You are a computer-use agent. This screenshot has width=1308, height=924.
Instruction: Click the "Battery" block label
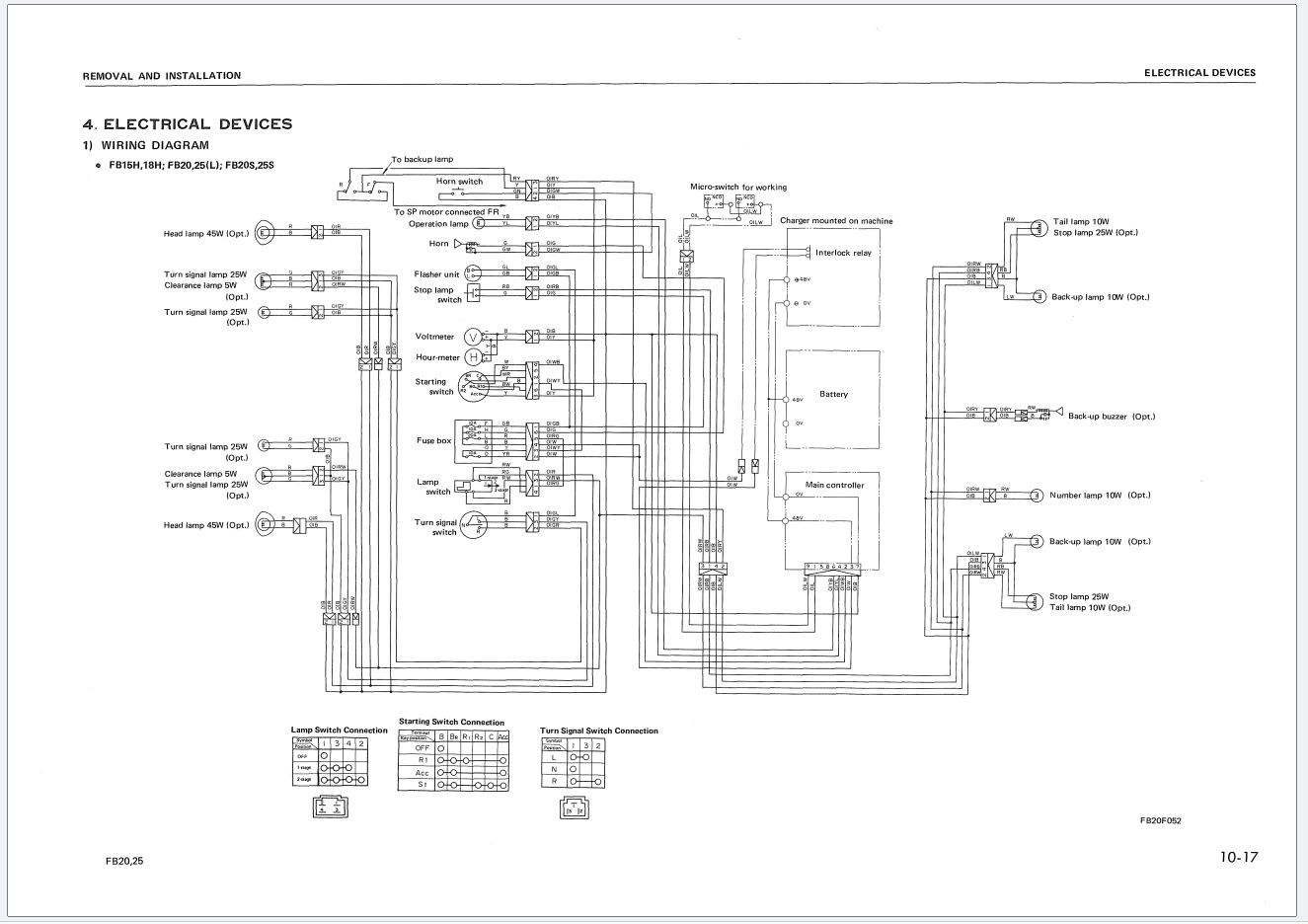coord(833,394)
